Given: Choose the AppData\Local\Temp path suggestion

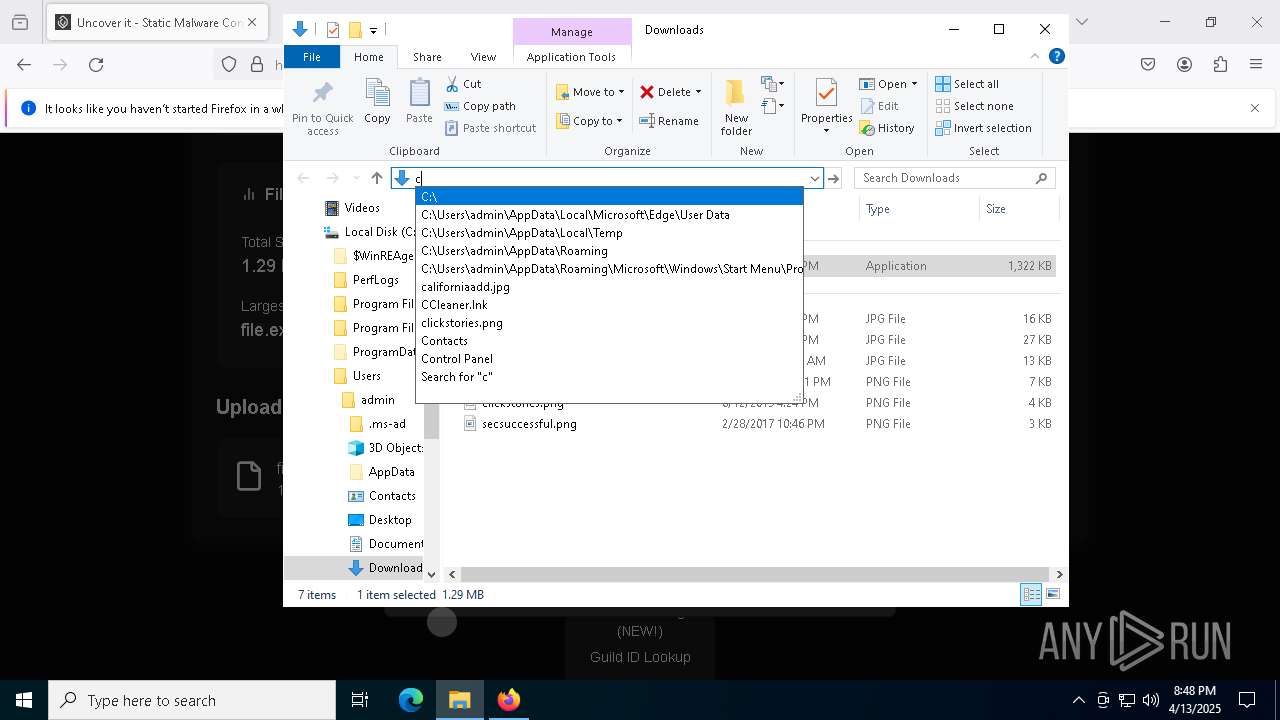Looking at the screenshot, I should pos(609,233).
